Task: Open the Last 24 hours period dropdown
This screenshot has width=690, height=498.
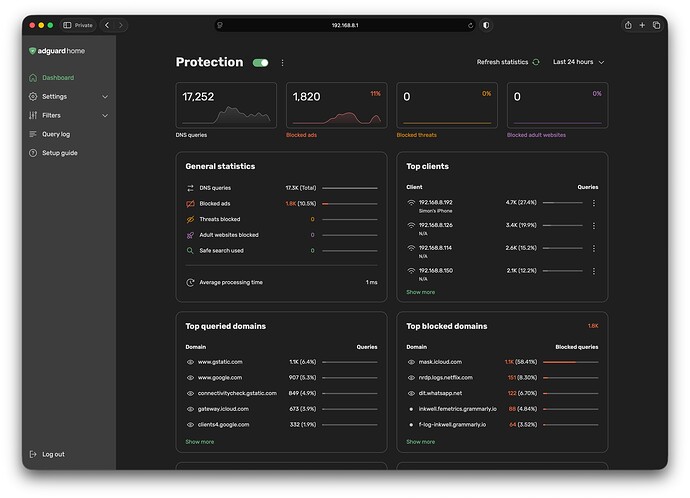Action: tap(578, 62)
